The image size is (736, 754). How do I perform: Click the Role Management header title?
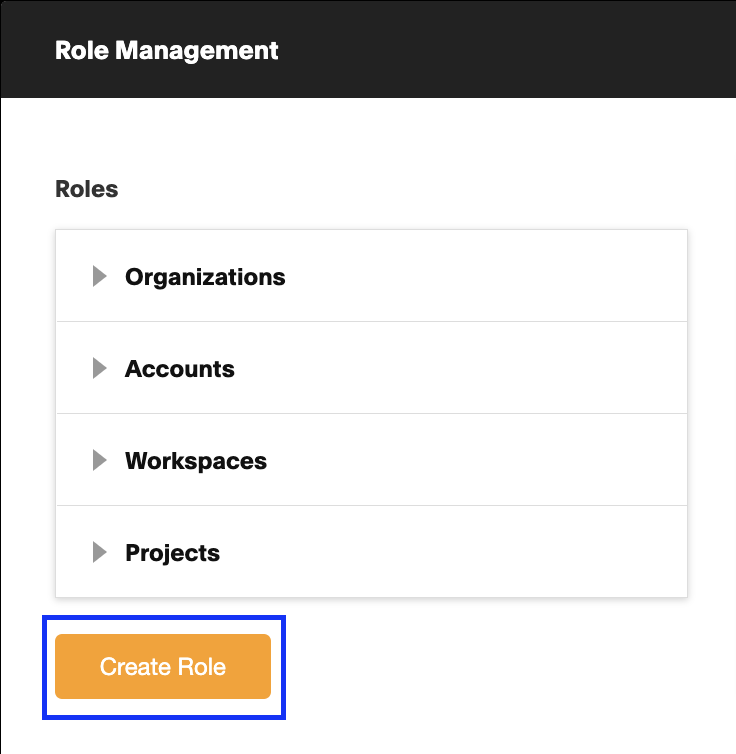167,50
